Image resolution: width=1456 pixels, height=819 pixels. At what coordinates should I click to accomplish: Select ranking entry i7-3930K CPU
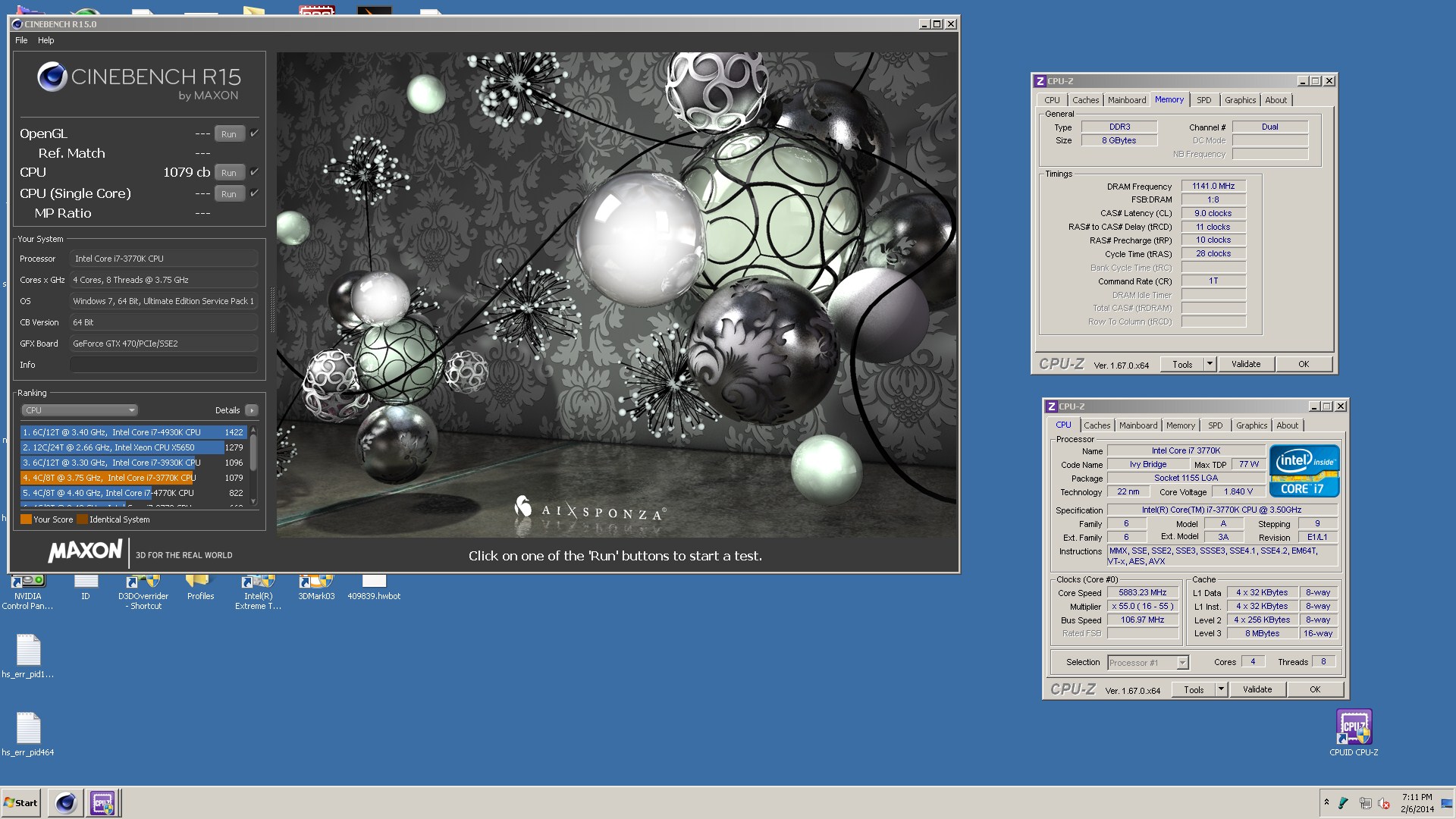tap(133, 463)
